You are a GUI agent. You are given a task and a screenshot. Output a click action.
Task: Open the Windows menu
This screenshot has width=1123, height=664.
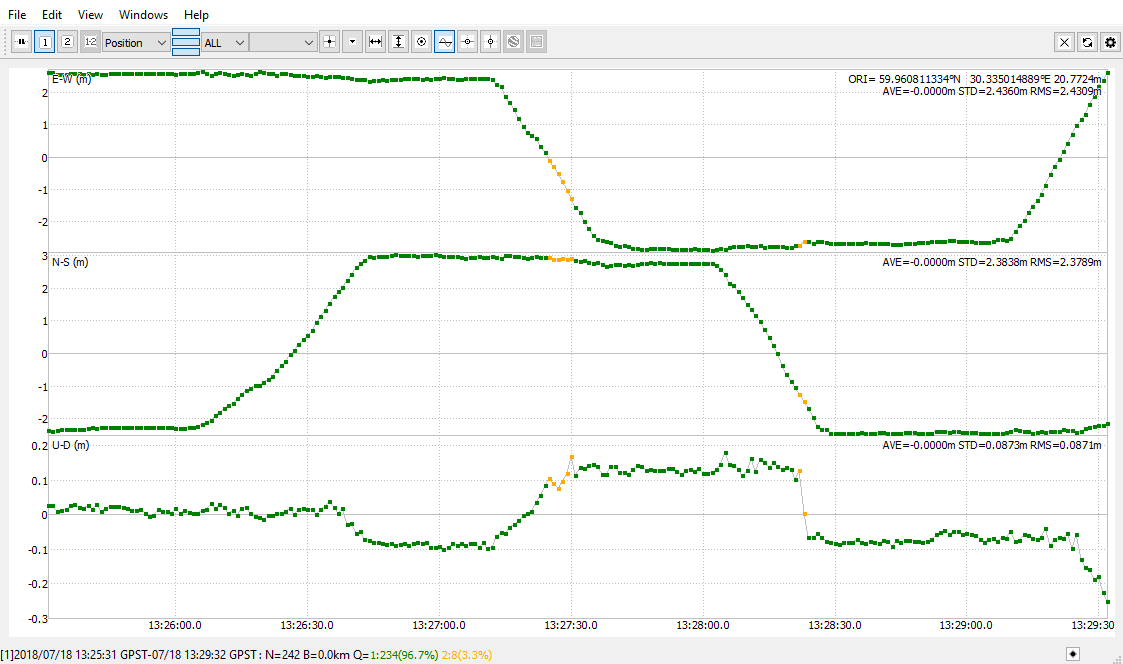tap(143, 14)
